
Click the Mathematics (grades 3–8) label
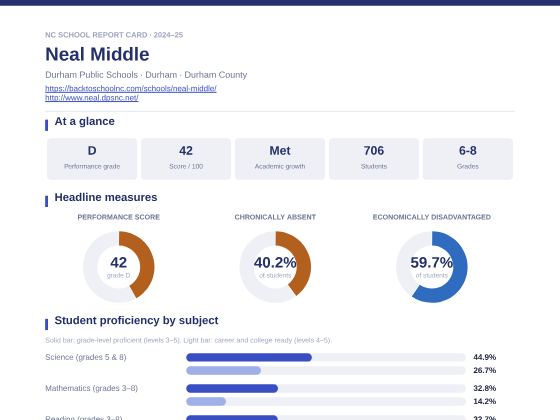pos(91,388)
